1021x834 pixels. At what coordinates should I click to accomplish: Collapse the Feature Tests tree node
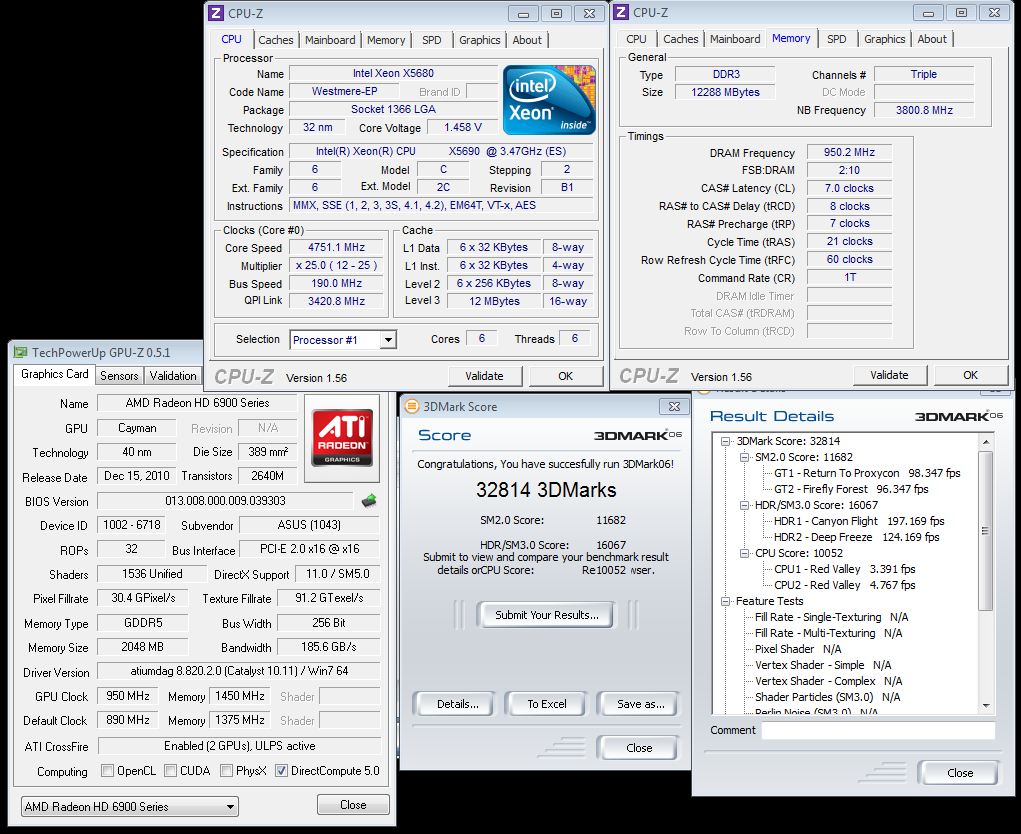[x=725, y=602]
